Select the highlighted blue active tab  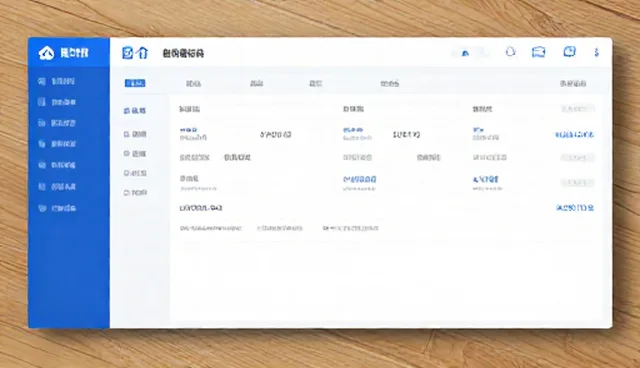(135, 83)
